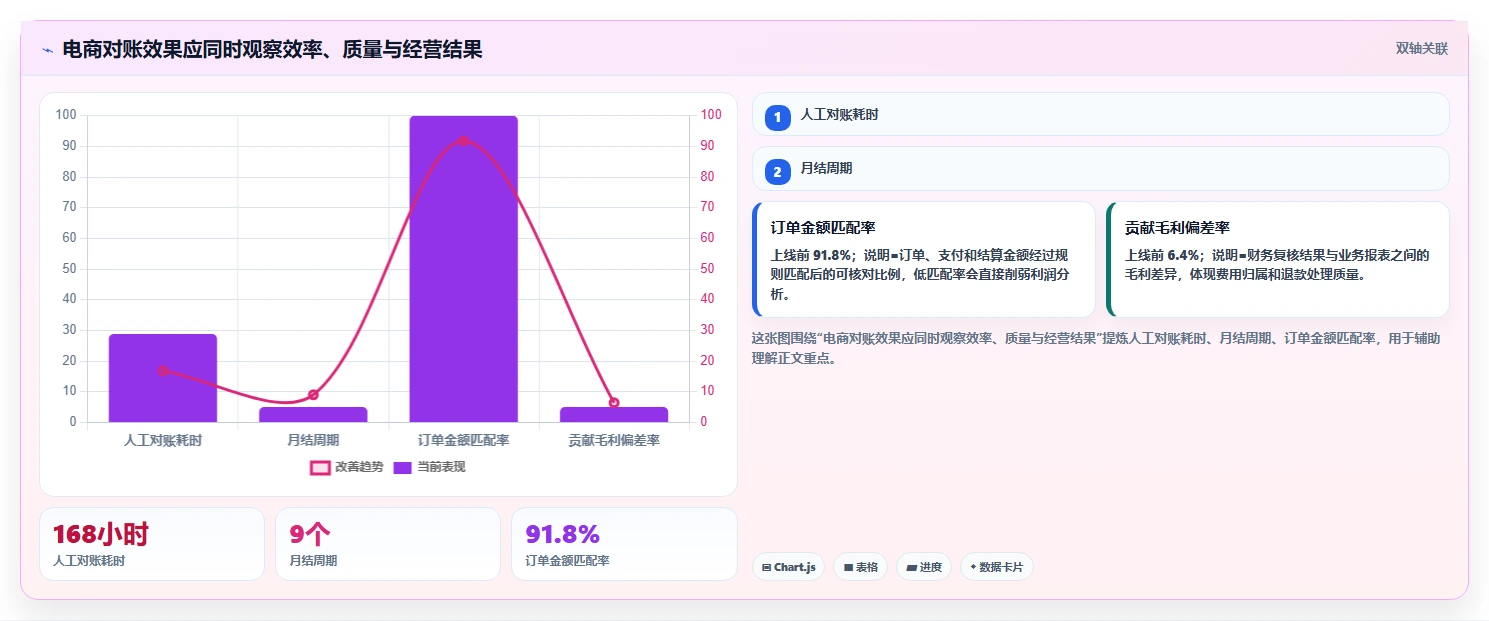This screenshot has height=621, width=1489.
Task: Open the 贡献毛利偏差率 description card
Action: (1278, 259)
